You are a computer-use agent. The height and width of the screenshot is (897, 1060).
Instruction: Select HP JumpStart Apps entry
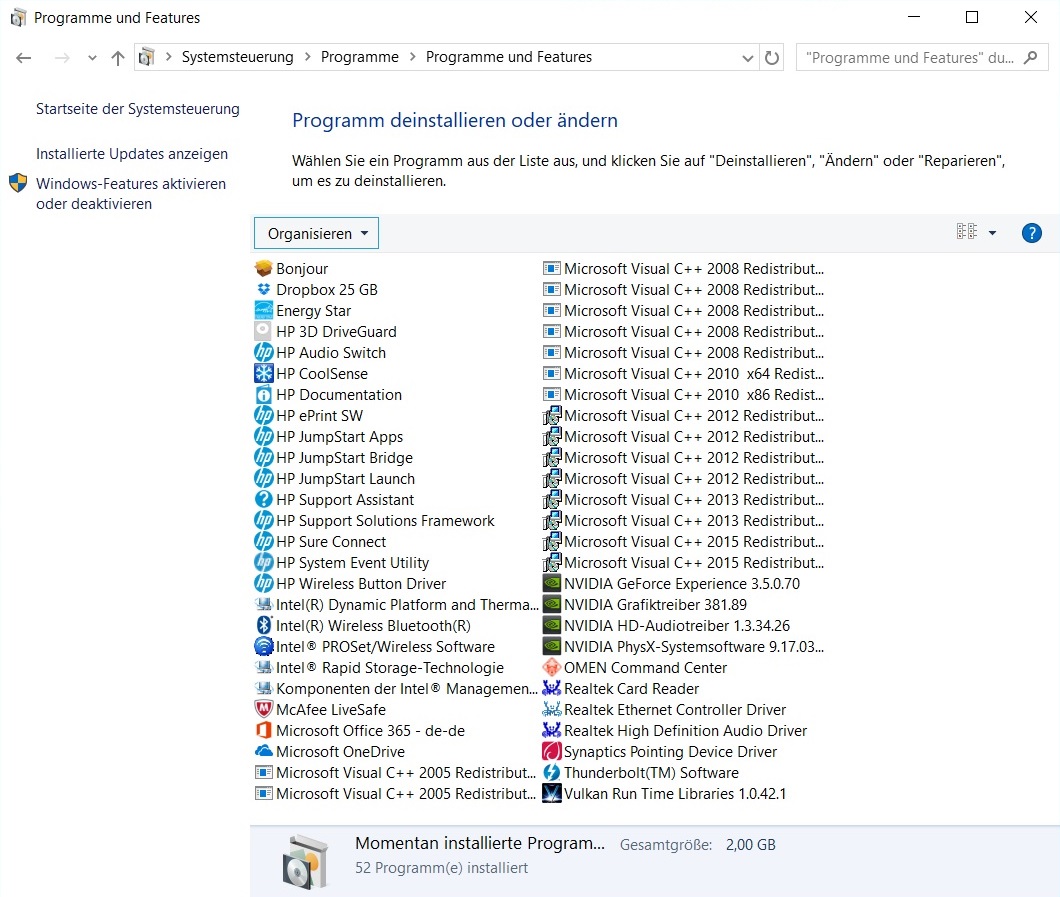[x=329, y=436]
